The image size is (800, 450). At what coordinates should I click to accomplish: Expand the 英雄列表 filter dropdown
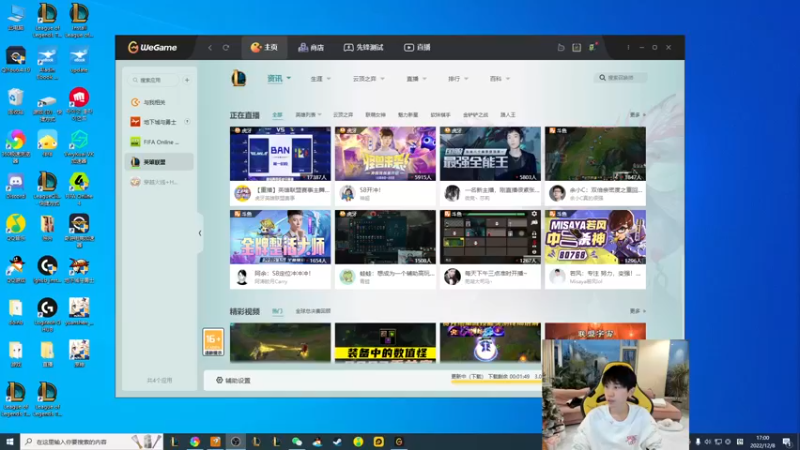[x=308, y=115]
